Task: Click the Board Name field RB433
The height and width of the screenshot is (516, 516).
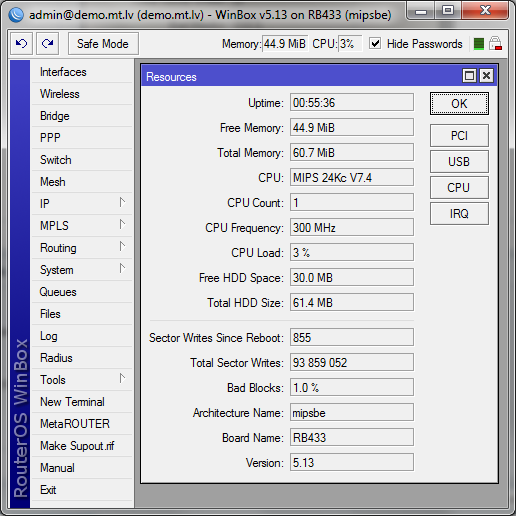Action: [x=352, y=438]
